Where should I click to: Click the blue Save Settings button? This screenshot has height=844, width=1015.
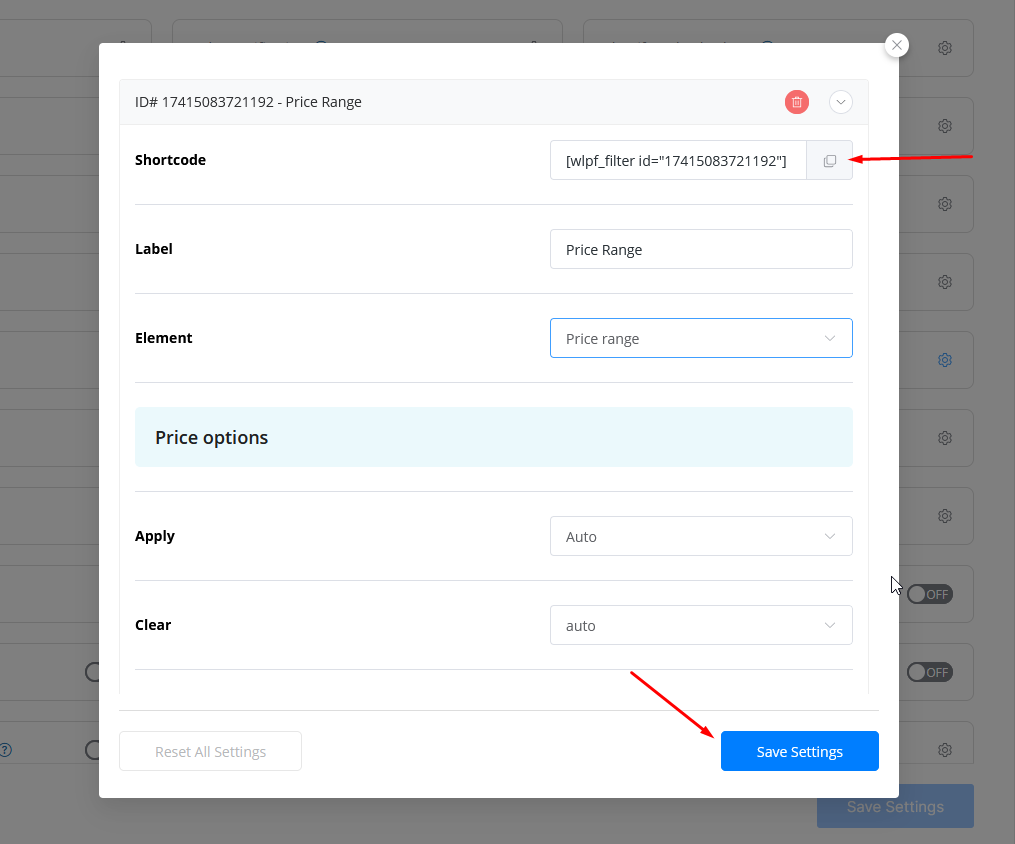(799, 751)
